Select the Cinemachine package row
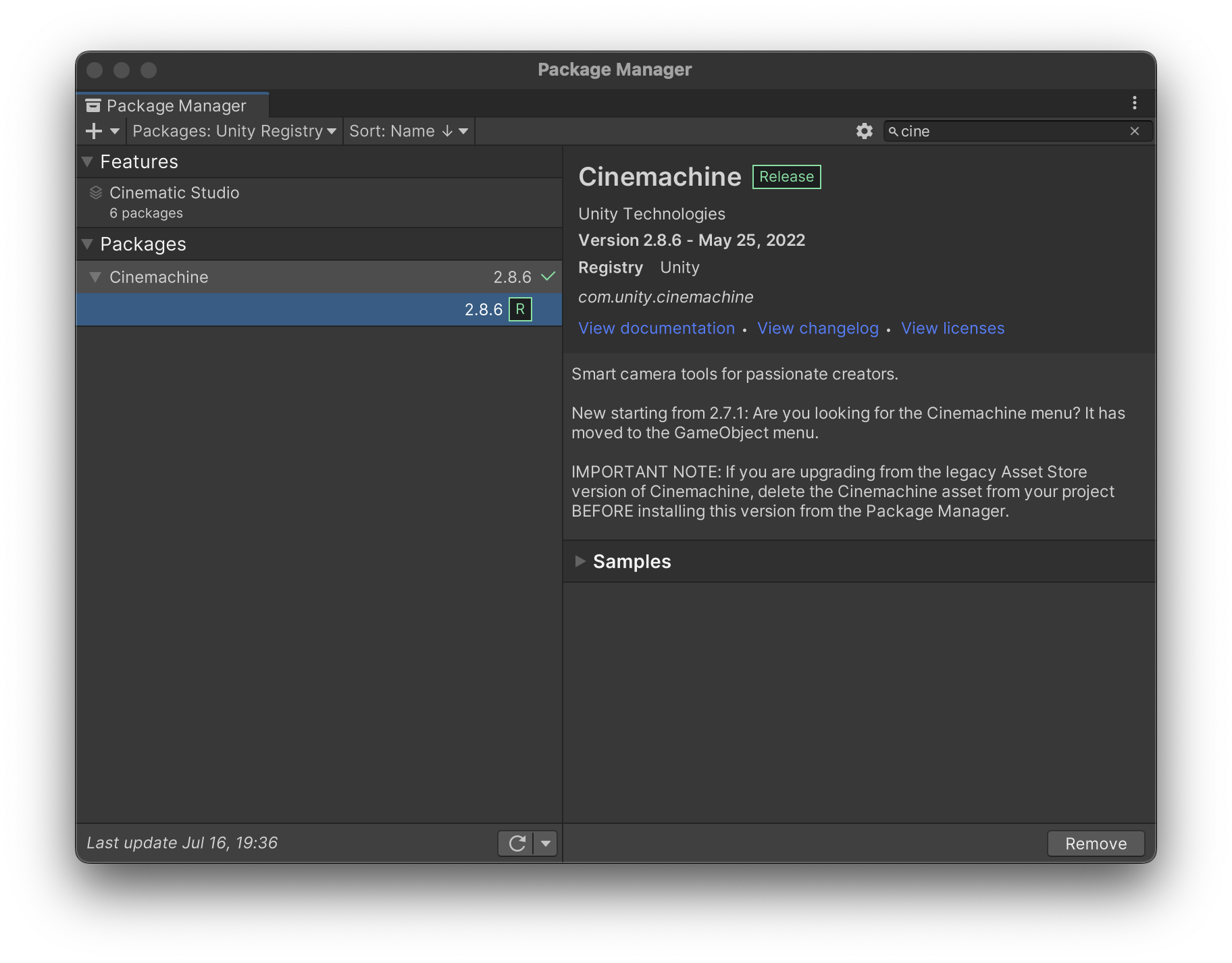Image resolution: width=1232 pixels, height=963 pixels. (319, 277)
